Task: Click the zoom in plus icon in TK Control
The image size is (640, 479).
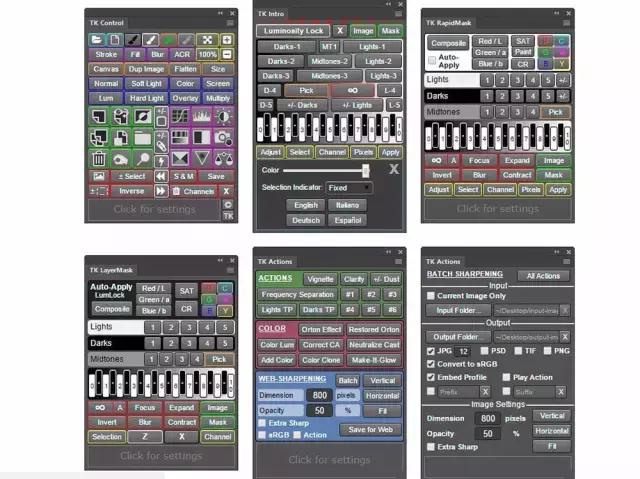Action: click(x=227, y=40)
